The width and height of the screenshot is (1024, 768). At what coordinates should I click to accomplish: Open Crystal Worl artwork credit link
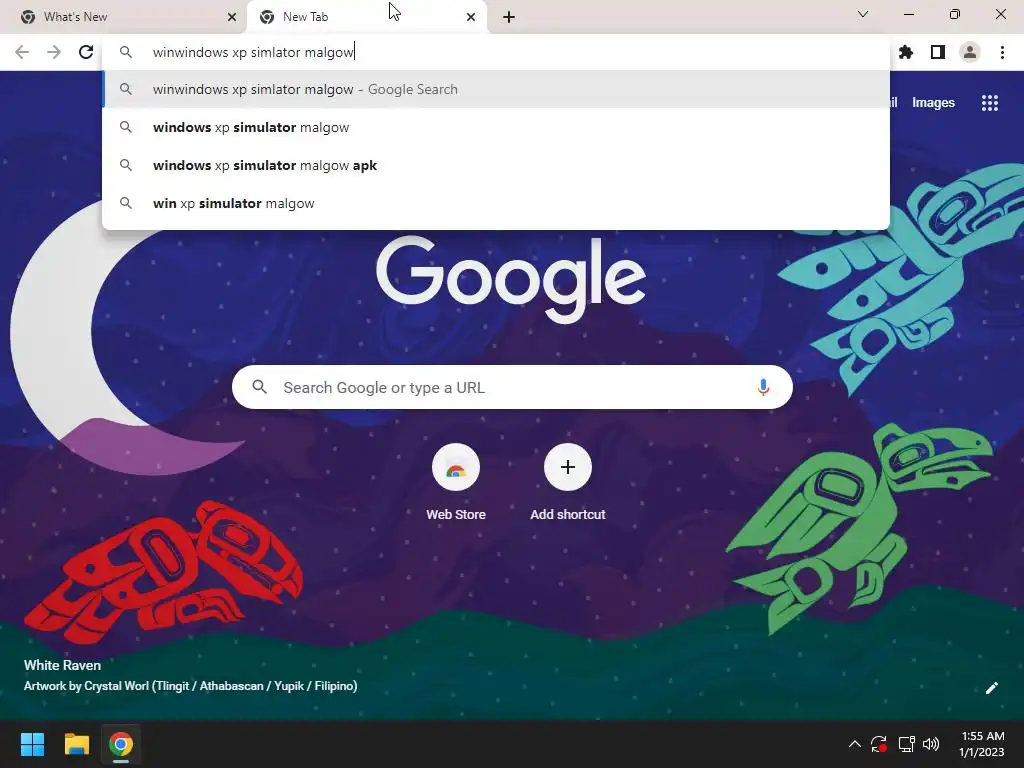tap(191, 686)
